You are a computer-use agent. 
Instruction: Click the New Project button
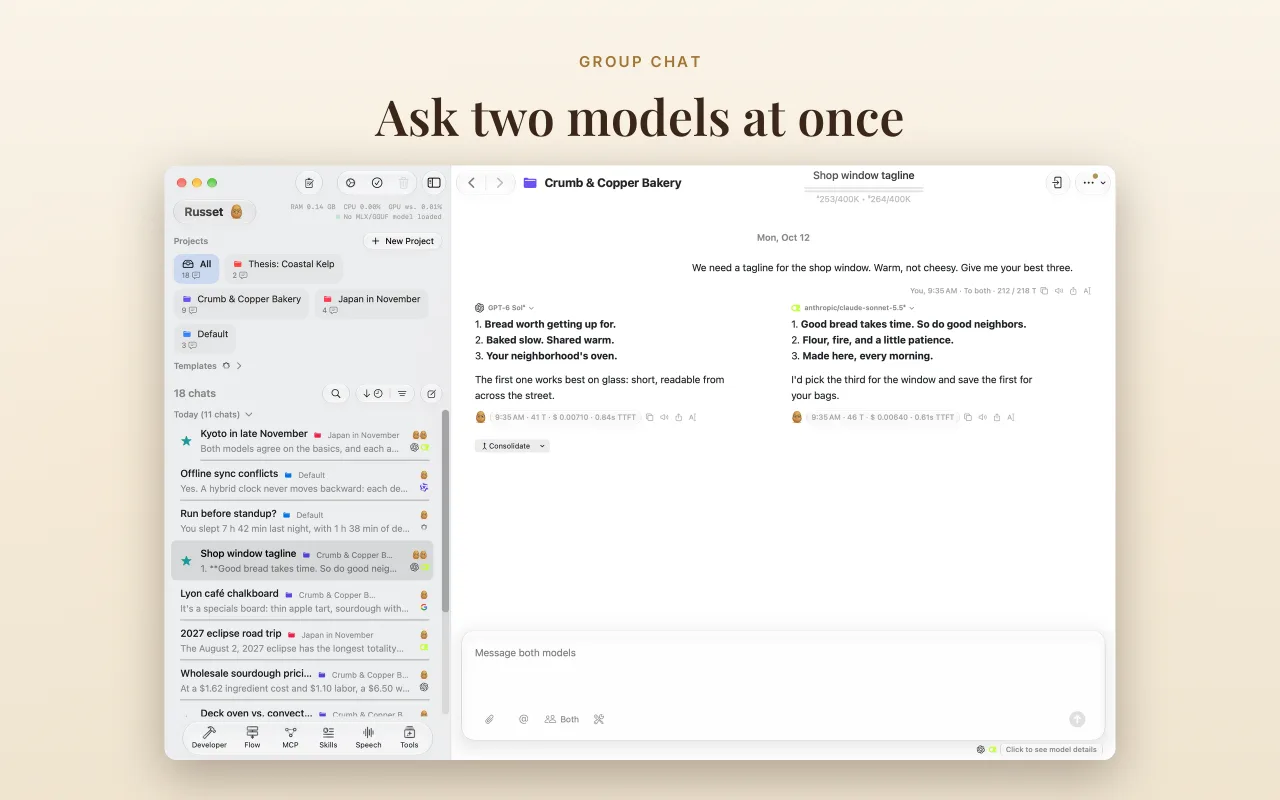pyautogui.click(x=403, y=241)
